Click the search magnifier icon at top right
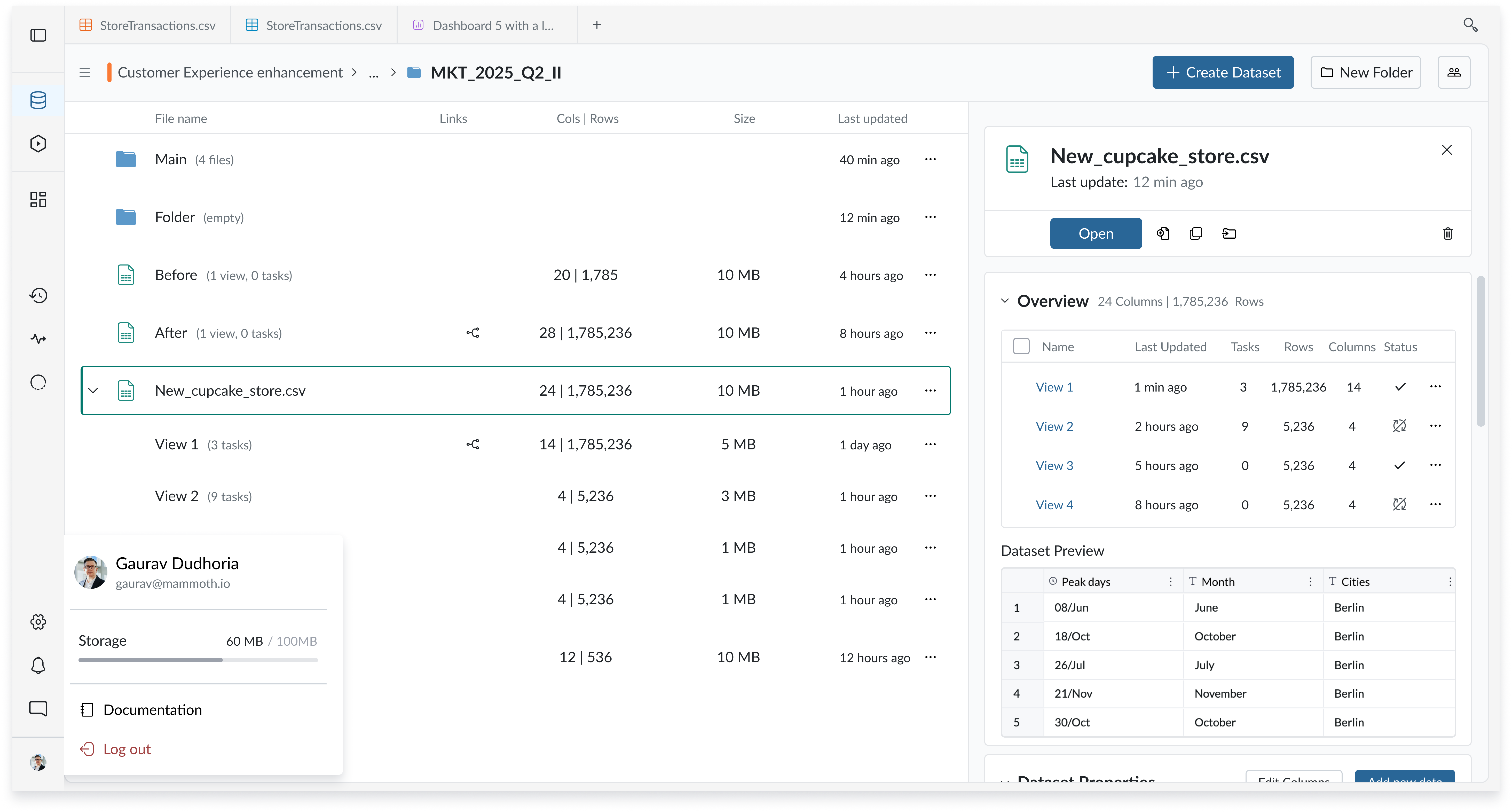 tap(1470, 25)
